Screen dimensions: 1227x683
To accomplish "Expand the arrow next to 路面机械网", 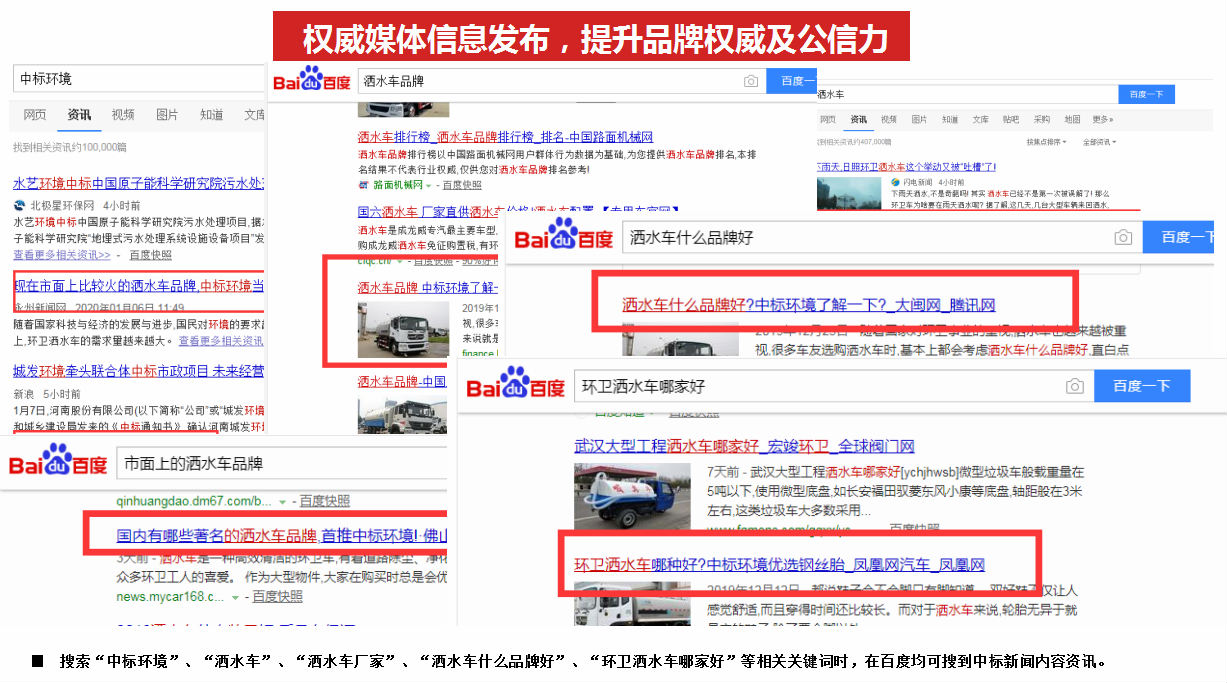I will pyautogui.click(x=429, y=185).
